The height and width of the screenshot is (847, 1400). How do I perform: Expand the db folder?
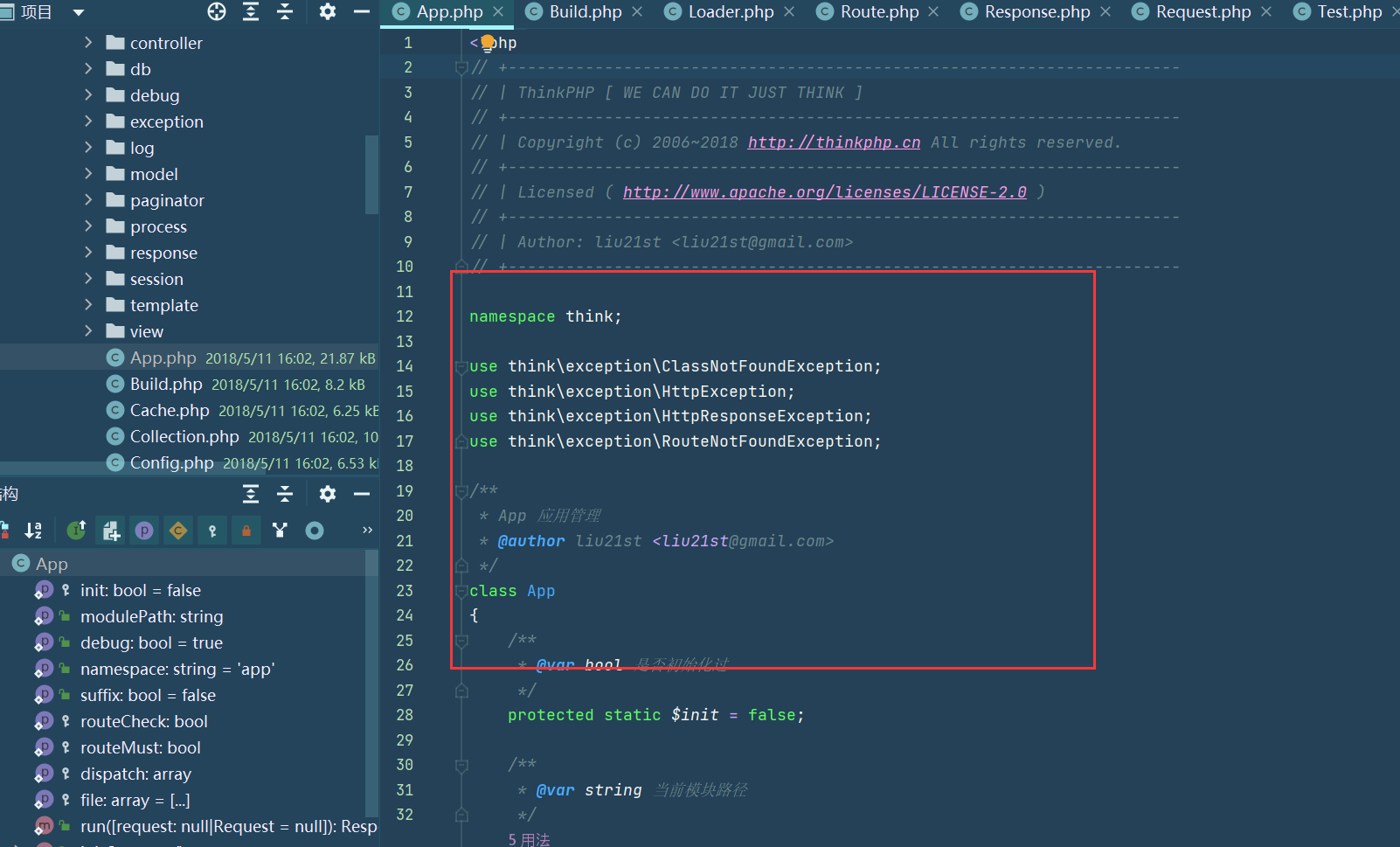pos(88,68)
